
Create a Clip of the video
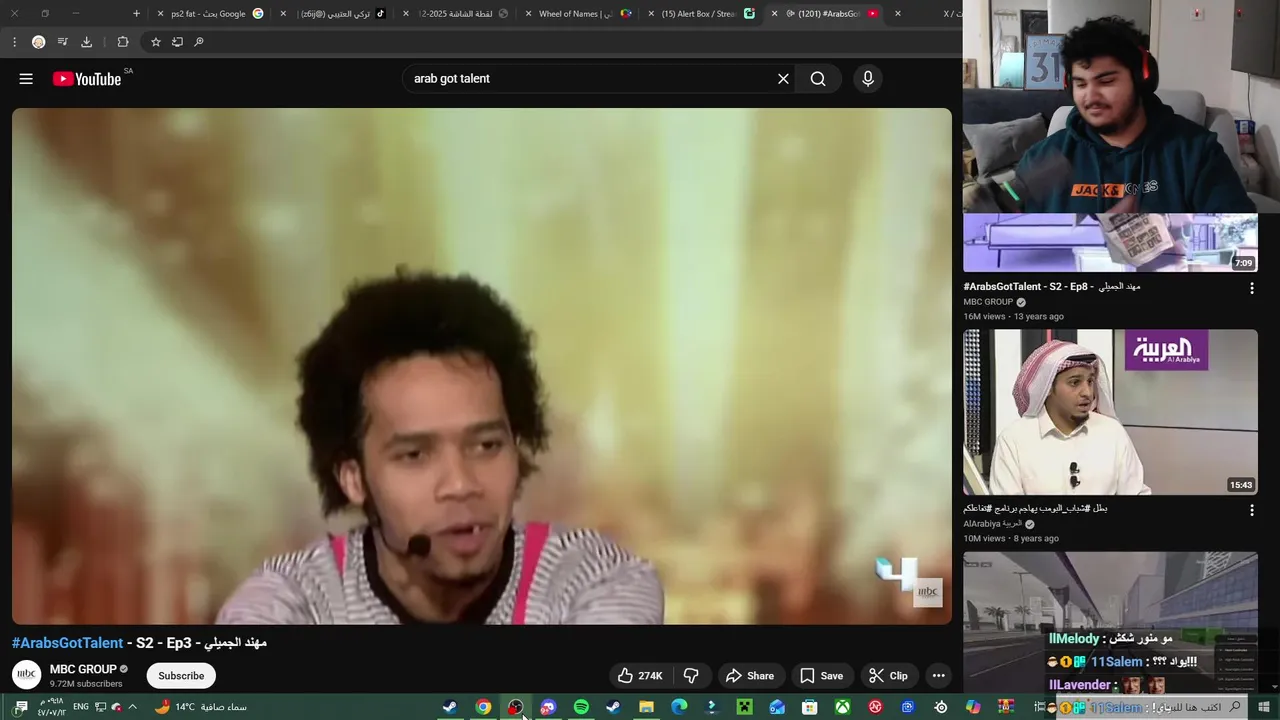(x=888, y=676)
